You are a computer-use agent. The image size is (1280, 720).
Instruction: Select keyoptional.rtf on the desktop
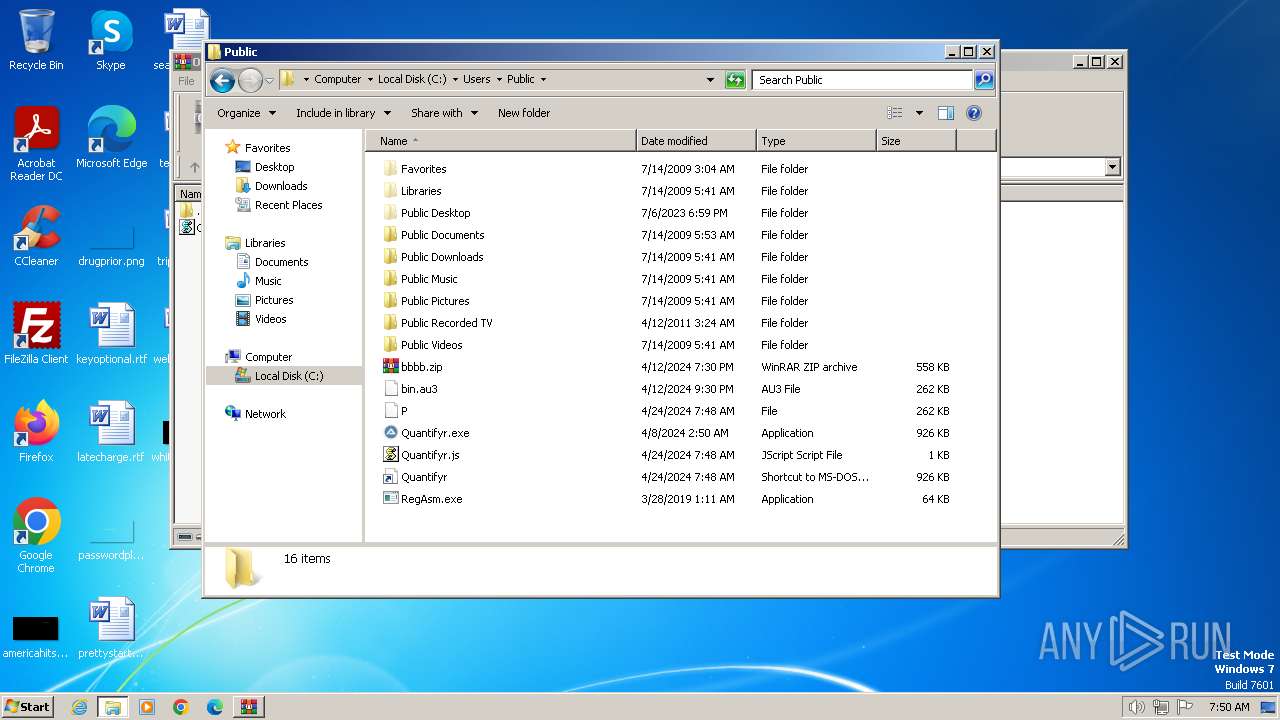click(x=111, y=333)
